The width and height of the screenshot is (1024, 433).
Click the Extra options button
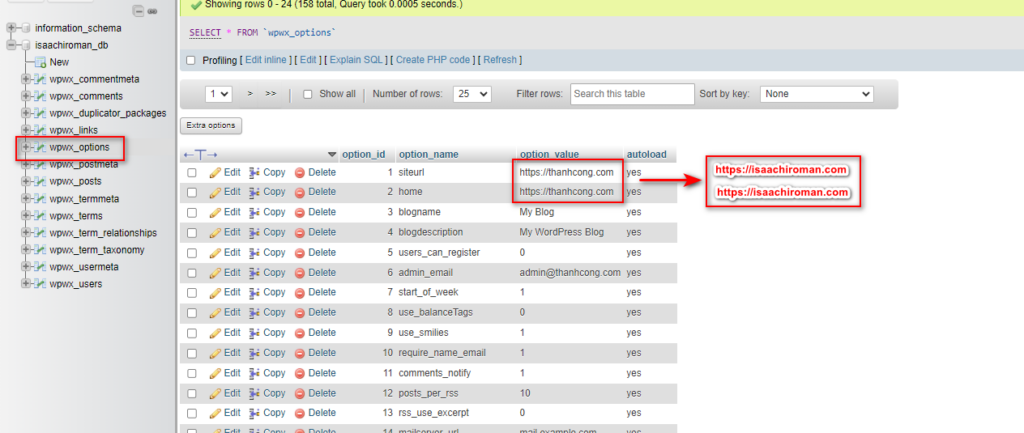click(x=211, y=125)
